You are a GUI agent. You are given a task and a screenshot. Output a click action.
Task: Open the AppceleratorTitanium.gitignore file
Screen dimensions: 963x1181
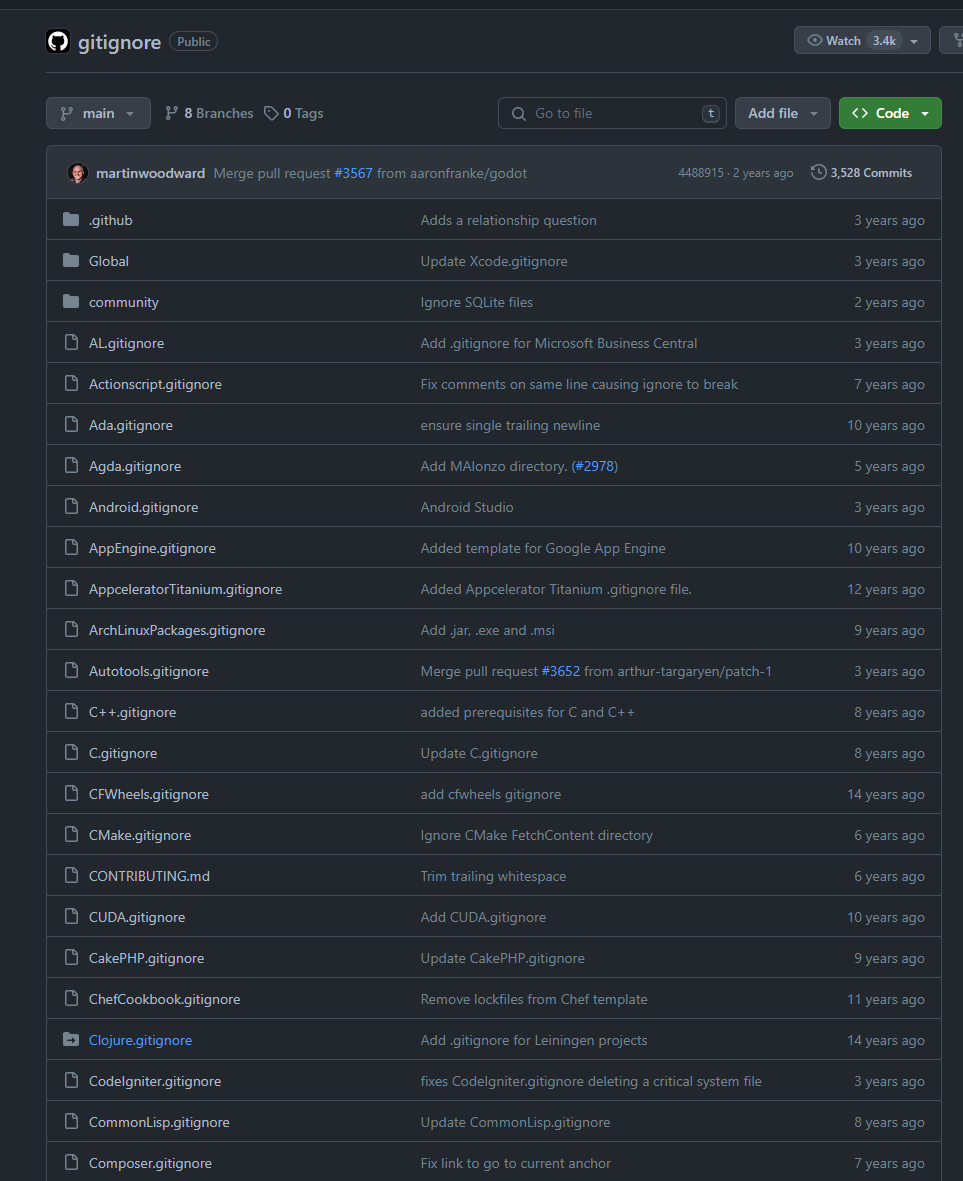coord(185,589)
